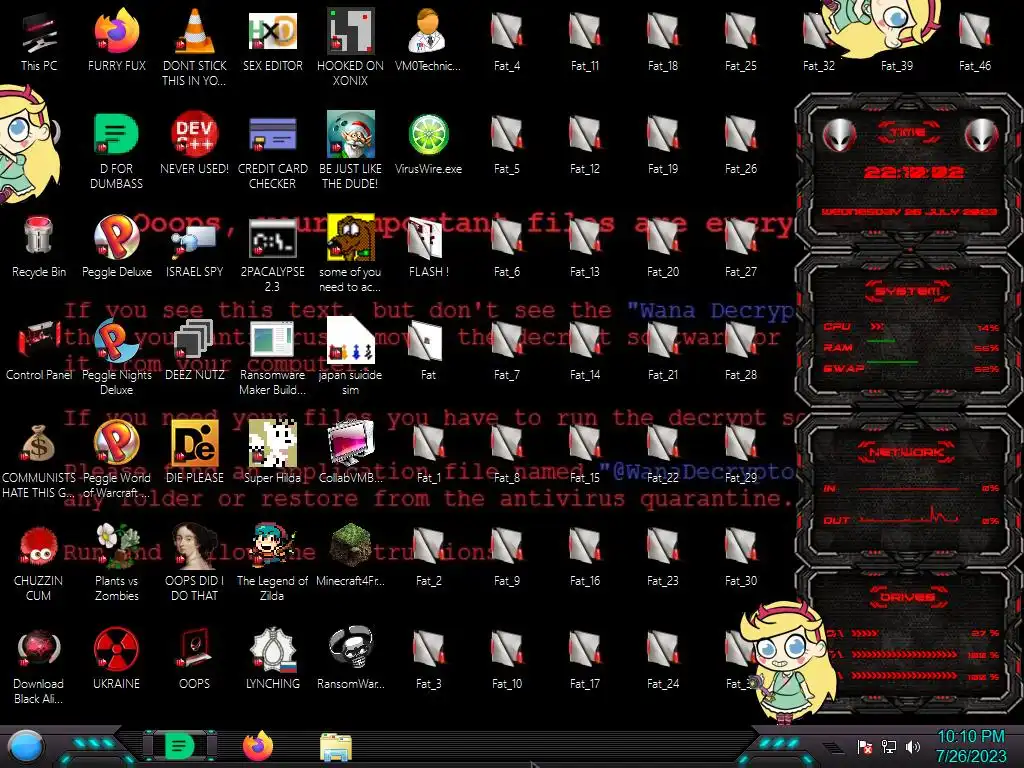The image size is (1024, 768).
Task: Open the volume speaker tray icon
Action: [x=913, y=746]
